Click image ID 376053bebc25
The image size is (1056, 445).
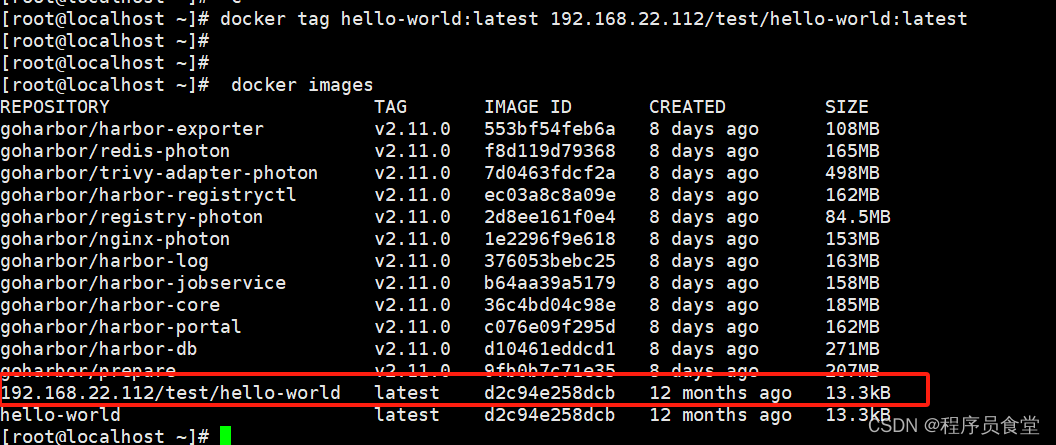pyautogui.click(x=550, y=261)
